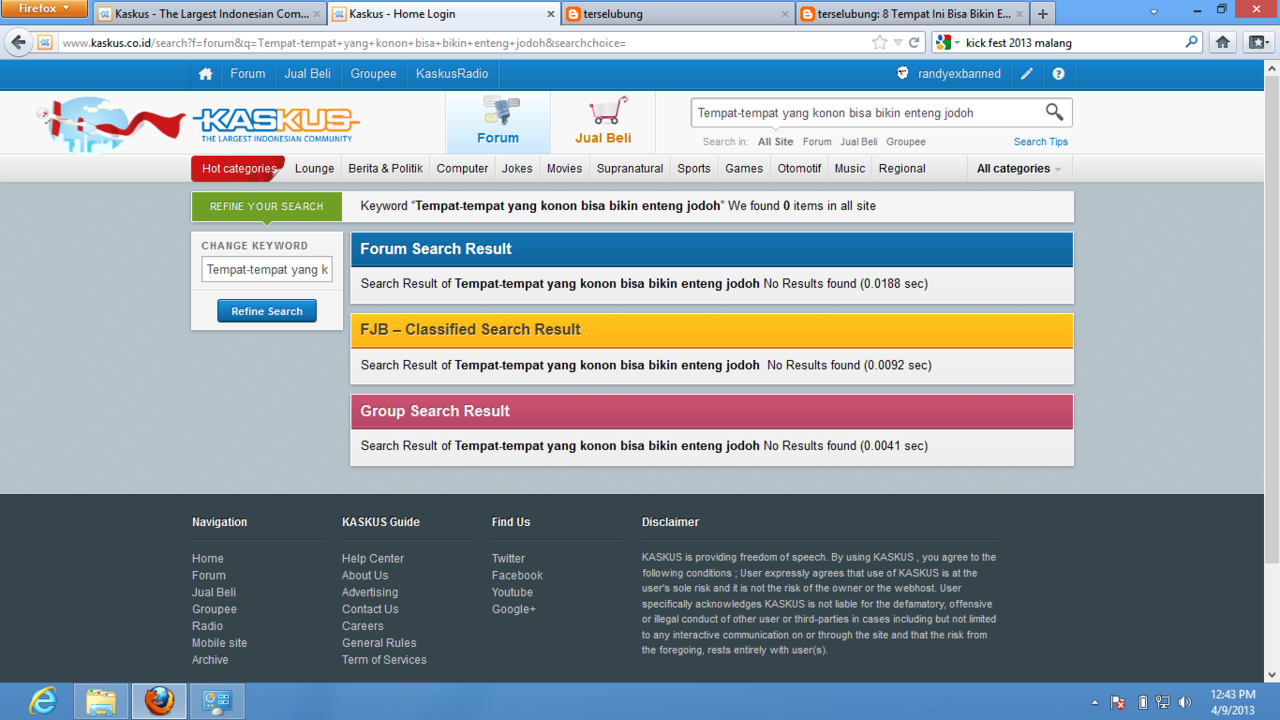
Task: Click the magnifier search icon in Kaskus search box
Action: pyautogui.click(x=1054, y=112)
